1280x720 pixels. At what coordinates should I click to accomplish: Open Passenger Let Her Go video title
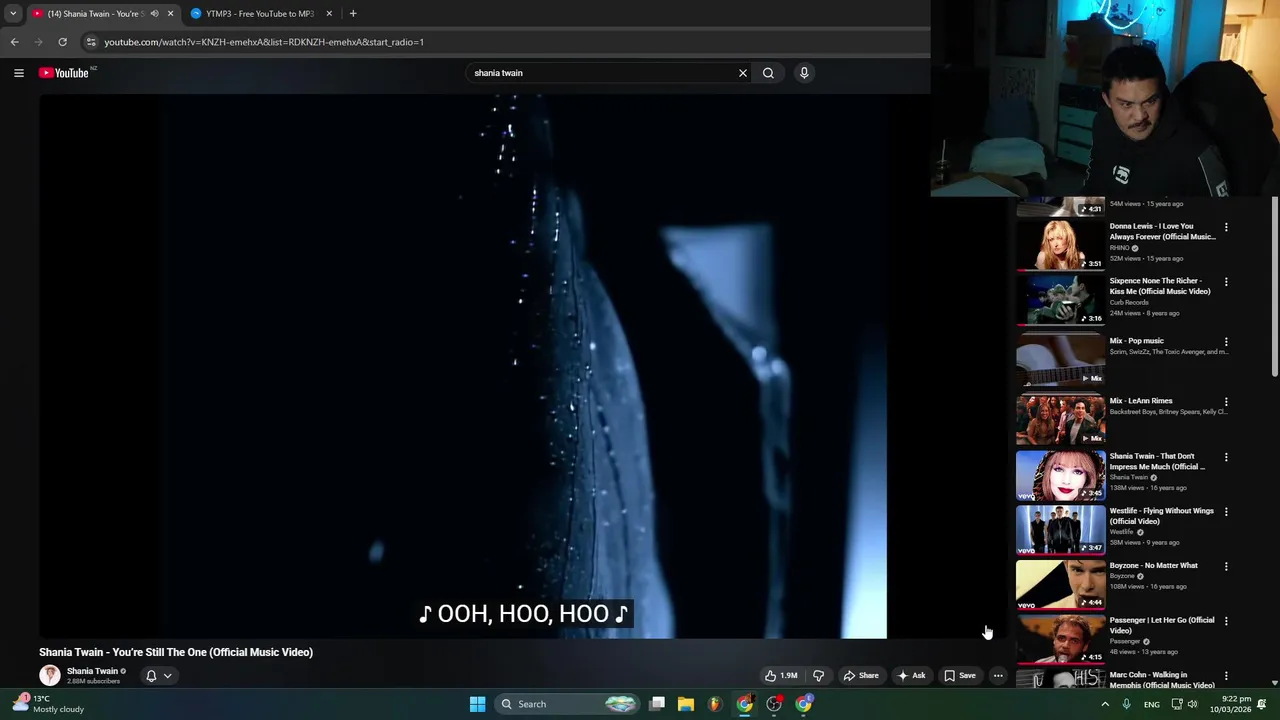point(1162,625)
